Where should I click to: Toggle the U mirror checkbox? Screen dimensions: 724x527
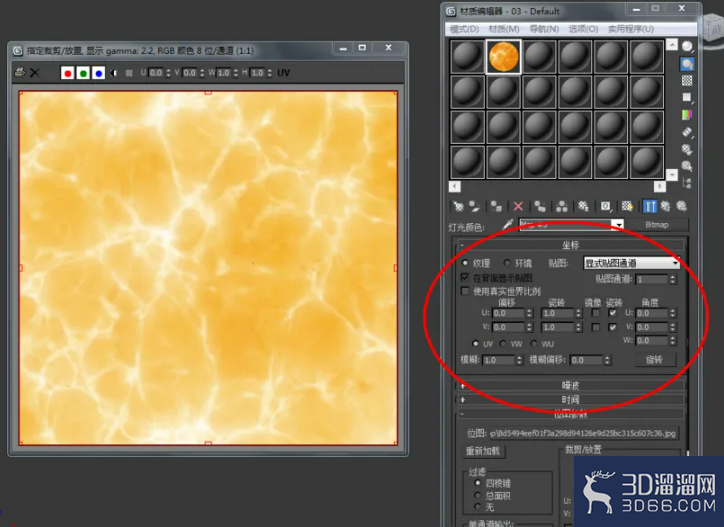click(x=595, y=313)
